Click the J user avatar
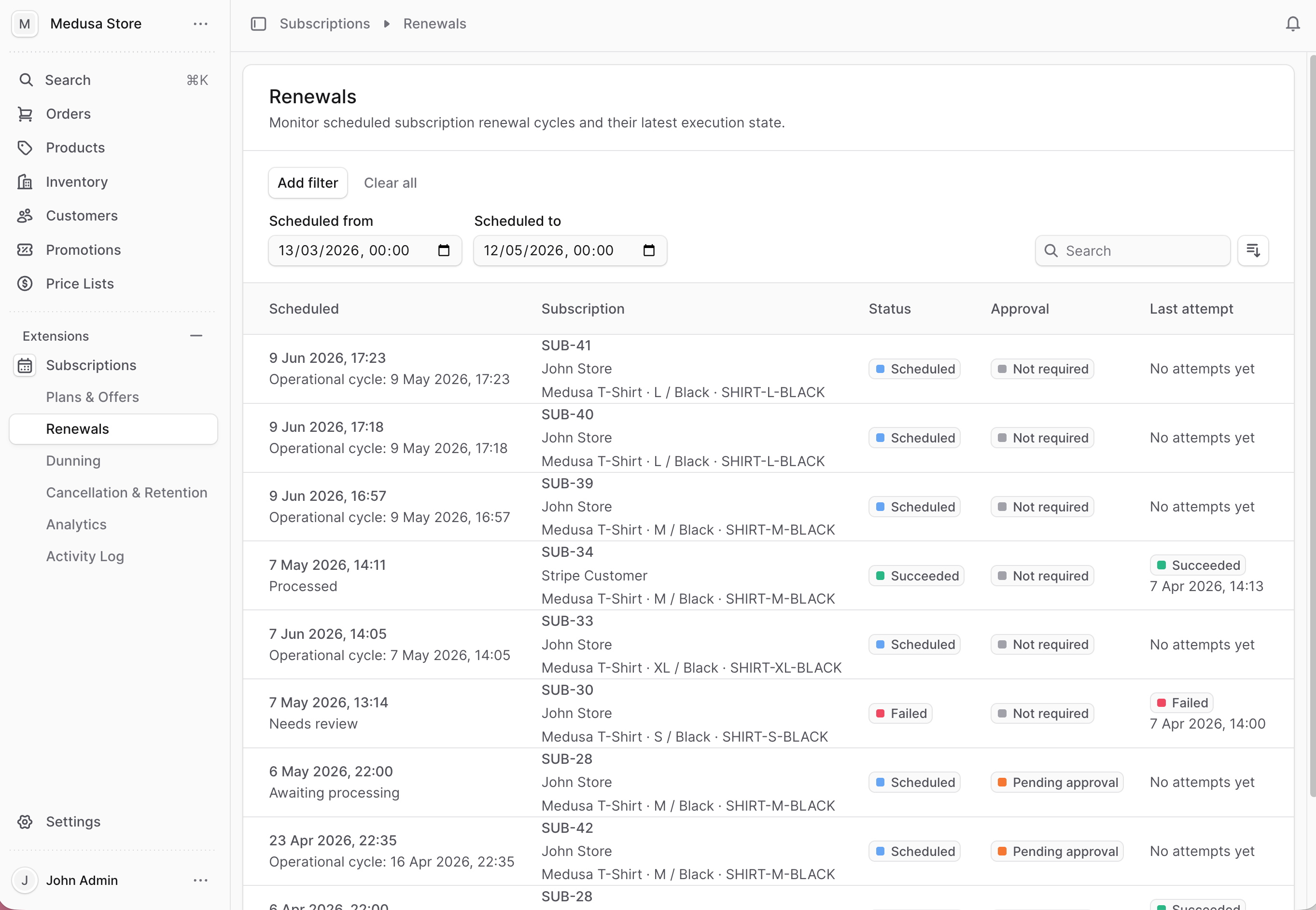The width and height of the screenshot is (1316, 910). [25, 881]
